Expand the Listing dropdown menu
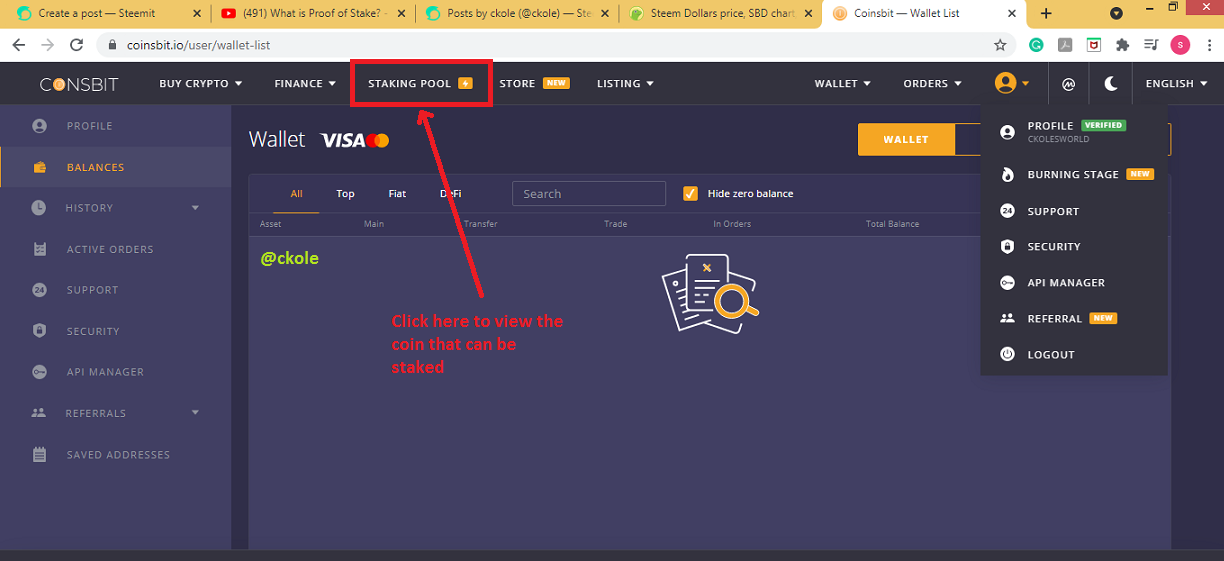Viewport: 1224px width, 561px height. [625, 84]
